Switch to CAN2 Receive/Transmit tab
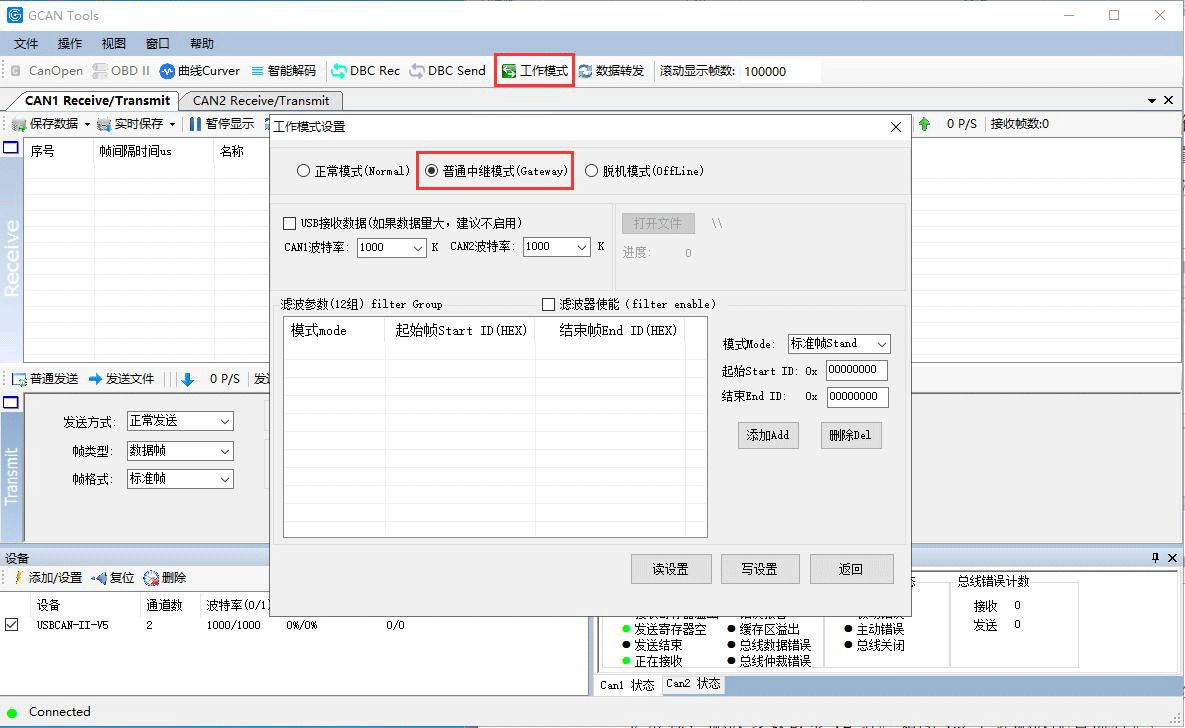Viewport: 1185px width, 728px height. [x=261, y=101]
